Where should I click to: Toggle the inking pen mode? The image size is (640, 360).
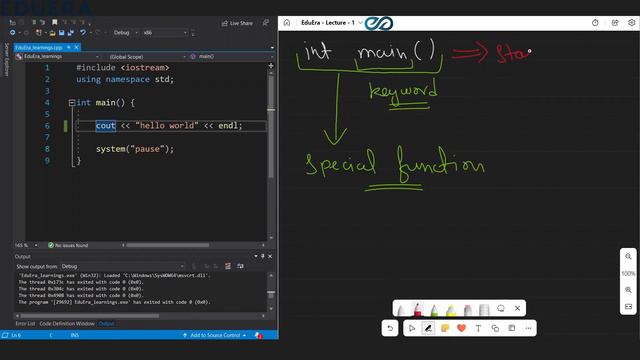pos(428,328)
